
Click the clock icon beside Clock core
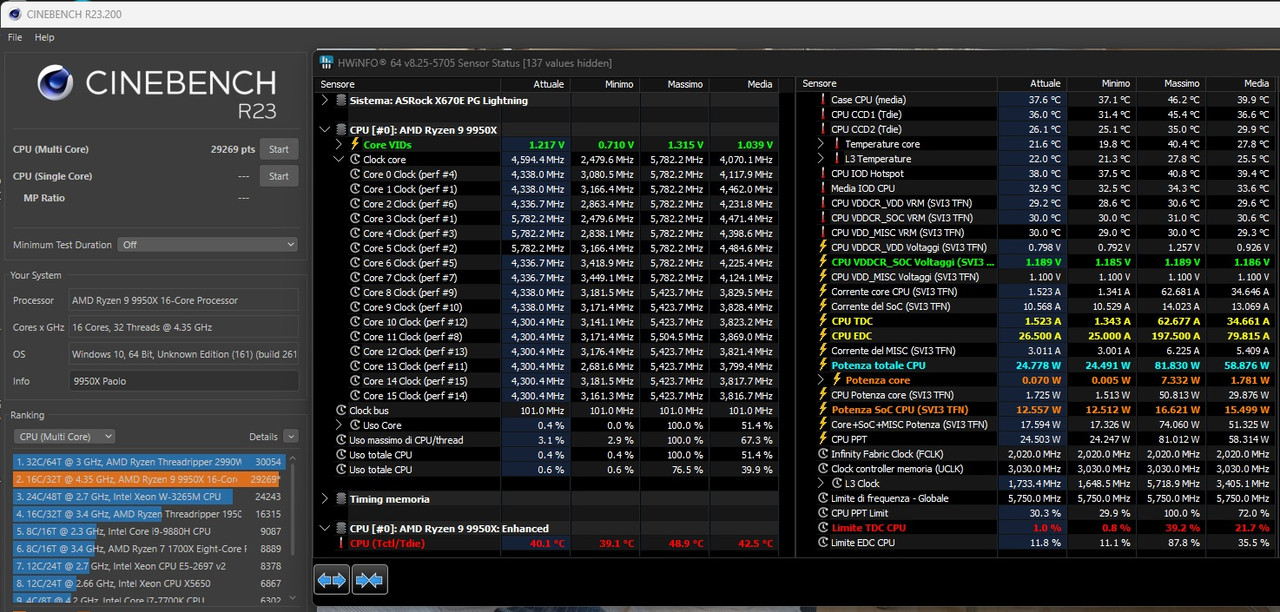click(x=354, y=159)
